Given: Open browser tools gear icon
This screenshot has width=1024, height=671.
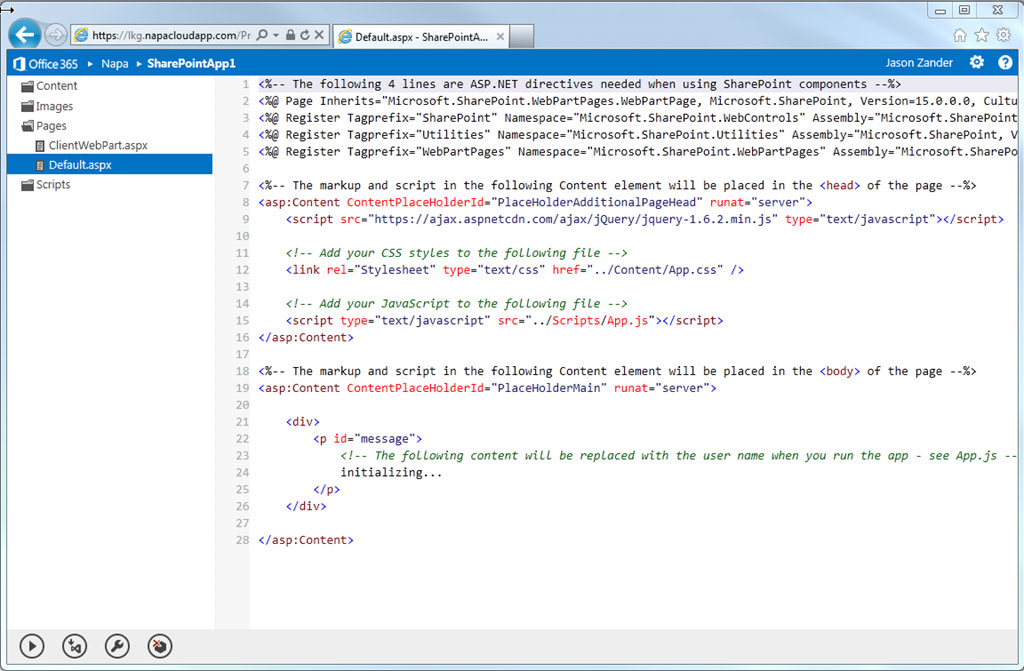Looking at the screenshot, I should 1004,35.
